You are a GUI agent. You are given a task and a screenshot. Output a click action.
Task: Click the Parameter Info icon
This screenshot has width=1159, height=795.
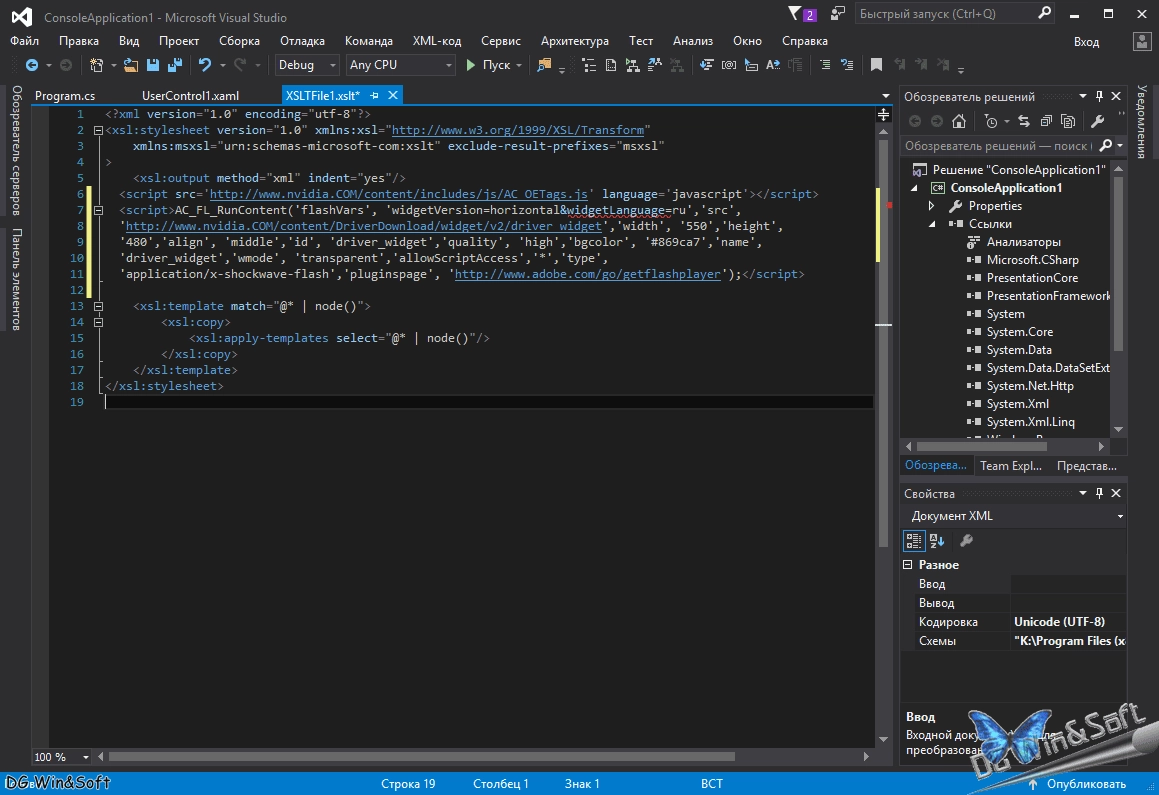(729, 65)
